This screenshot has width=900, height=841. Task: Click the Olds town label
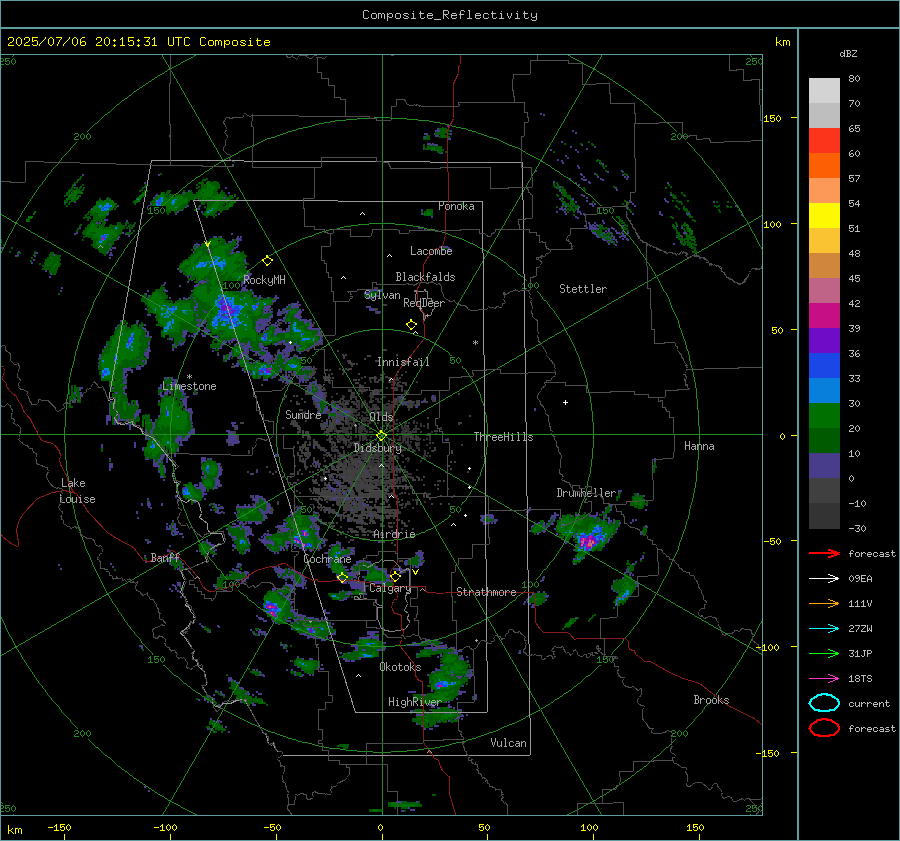[x=381, y=417]
